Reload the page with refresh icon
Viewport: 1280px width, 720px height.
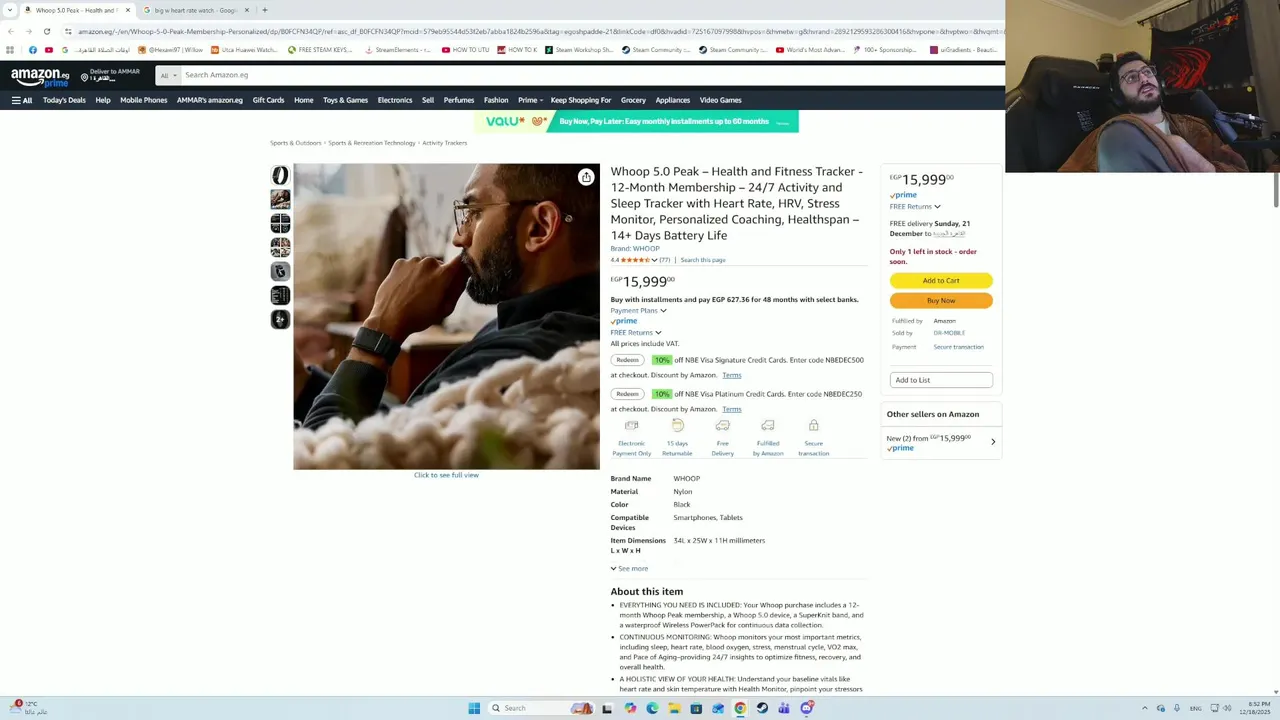click(x=46, y=31)
